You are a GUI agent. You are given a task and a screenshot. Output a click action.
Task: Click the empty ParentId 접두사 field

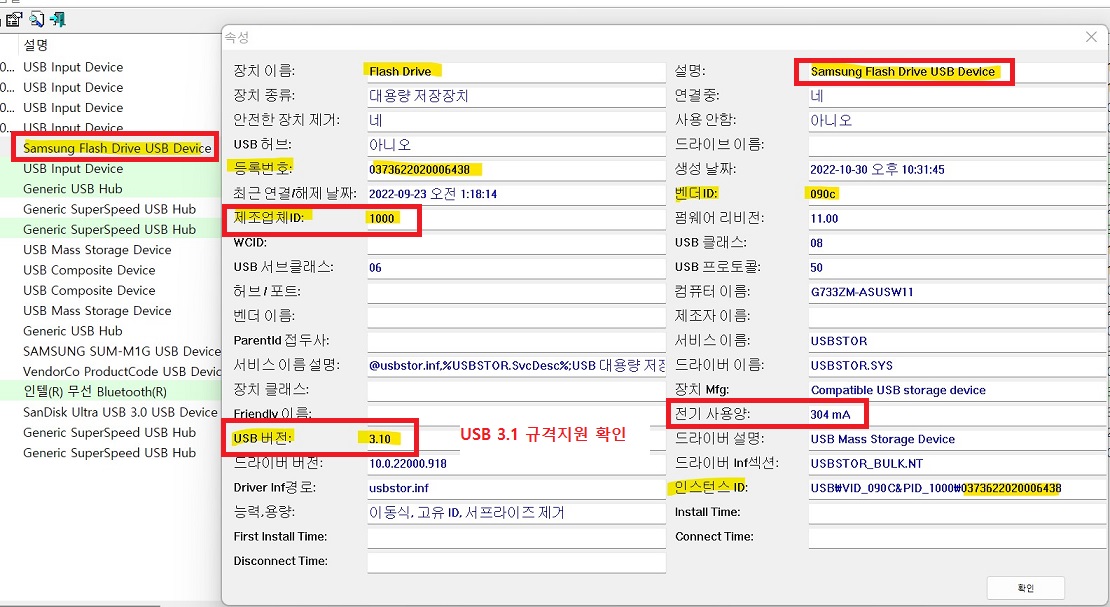click(516, 341)
